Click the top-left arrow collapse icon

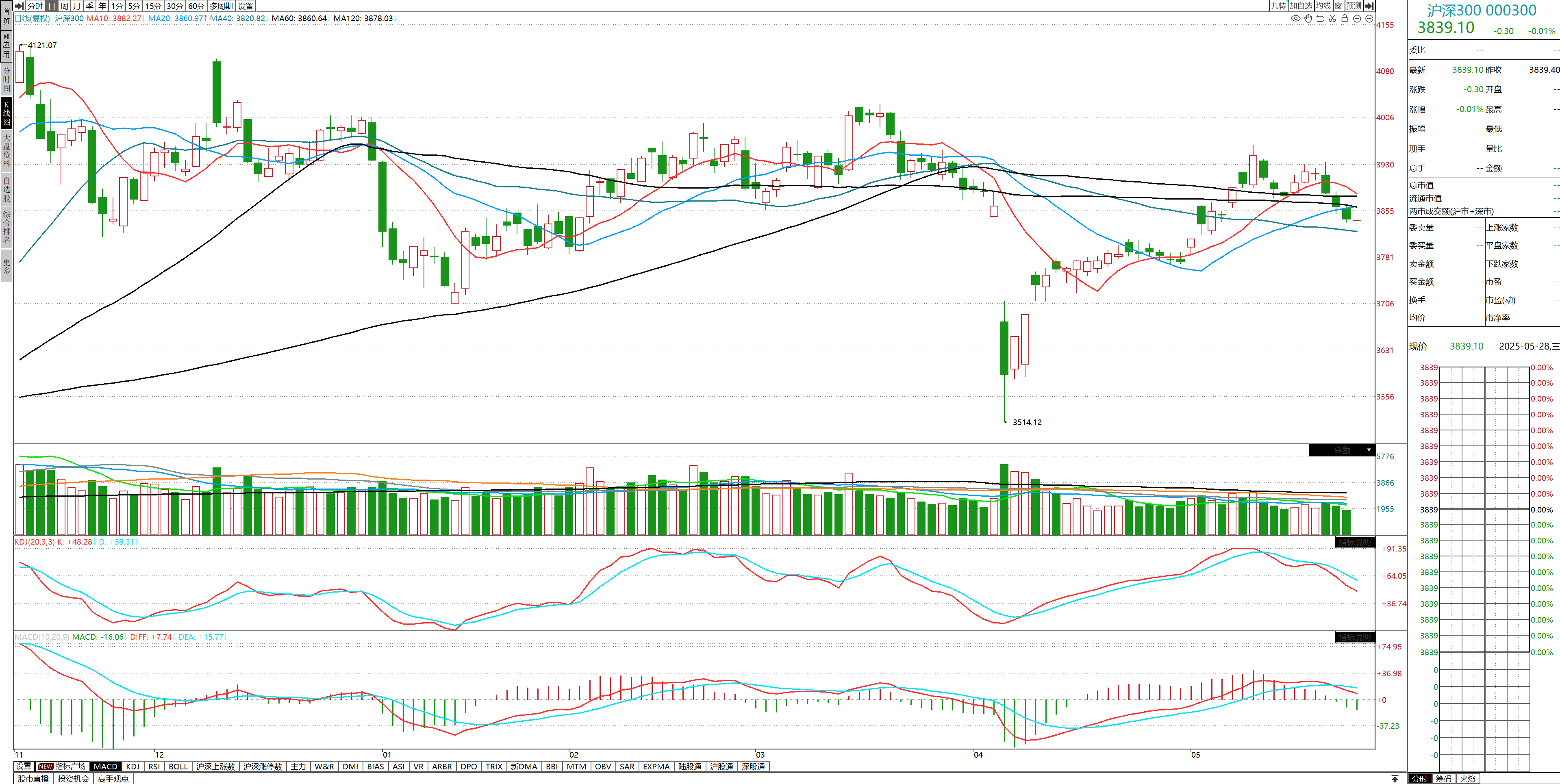(19, 5)
